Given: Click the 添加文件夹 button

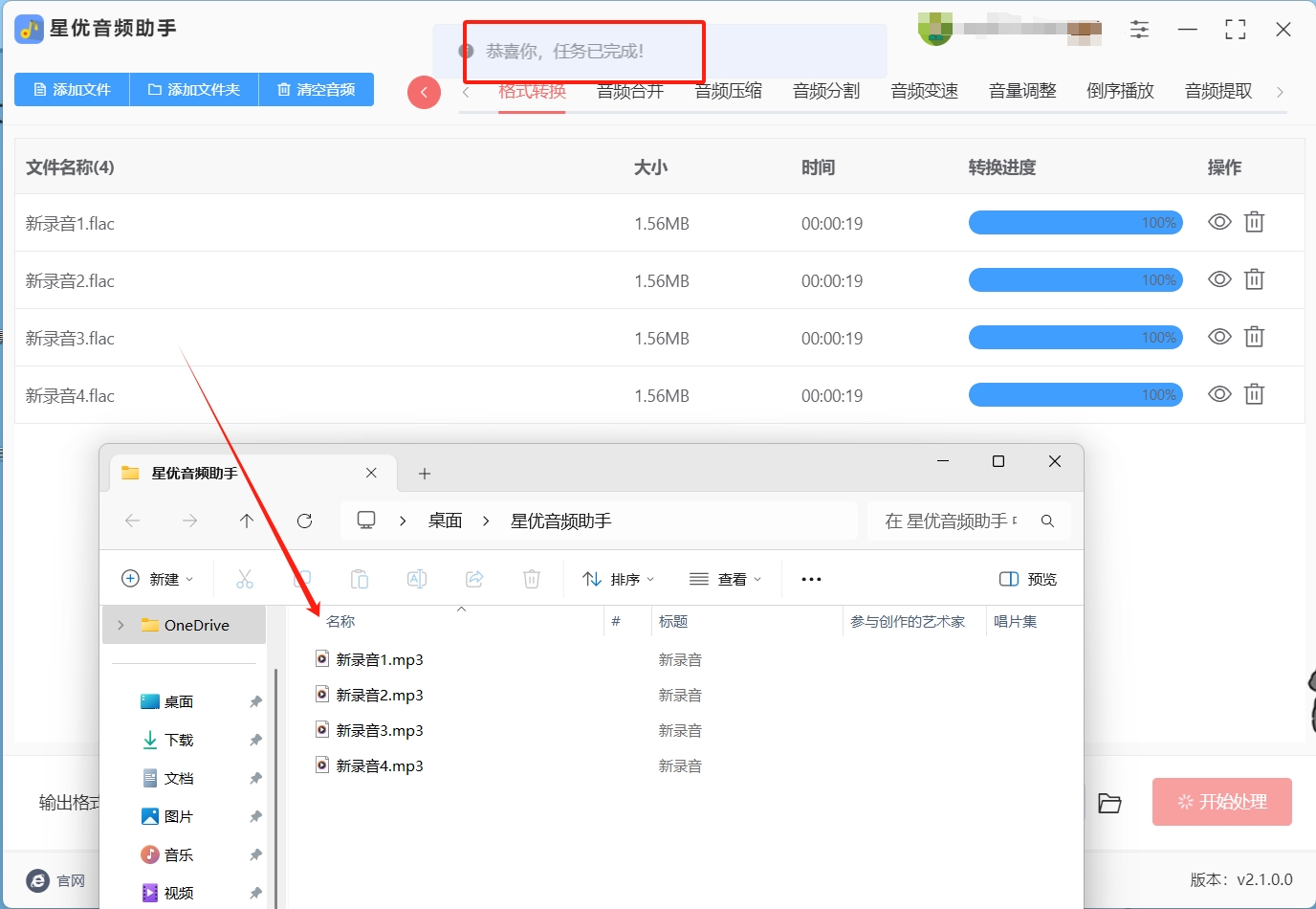Looking at the screenshot, I should [x=194, y=89].
